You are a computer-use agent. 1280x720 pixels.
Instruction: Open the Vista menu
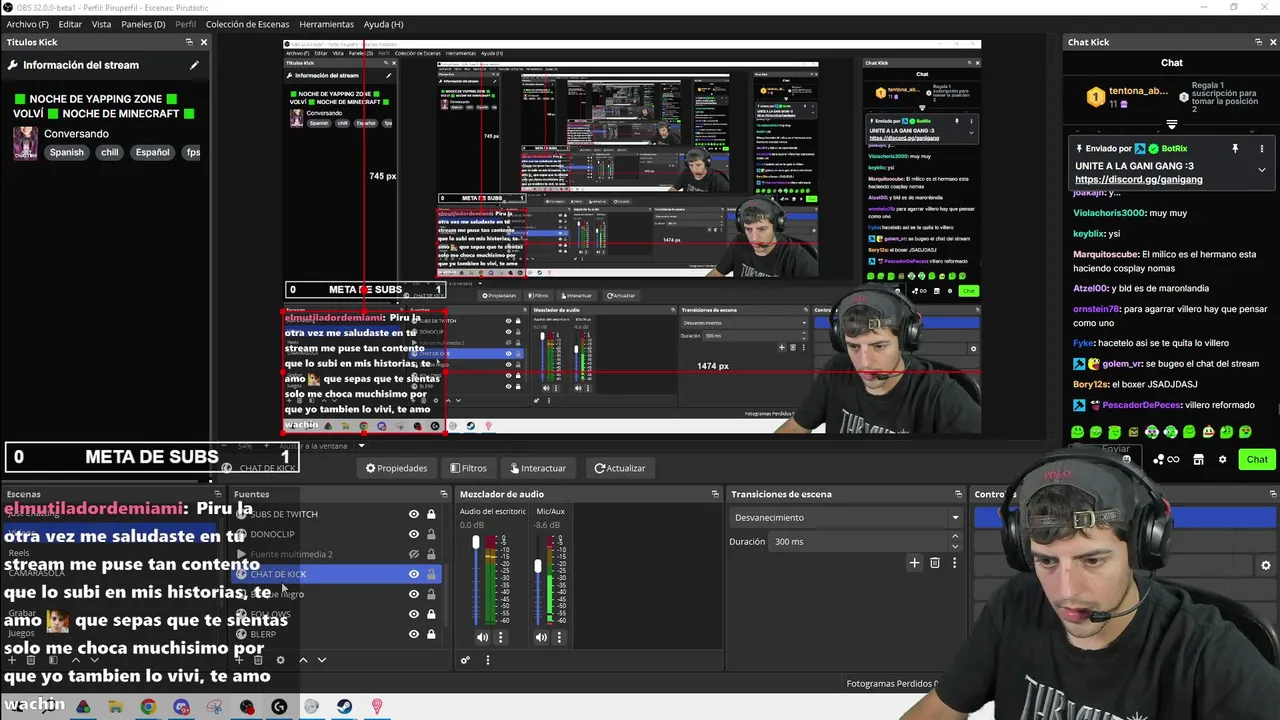pyautogui.click(x=101, y=24)
